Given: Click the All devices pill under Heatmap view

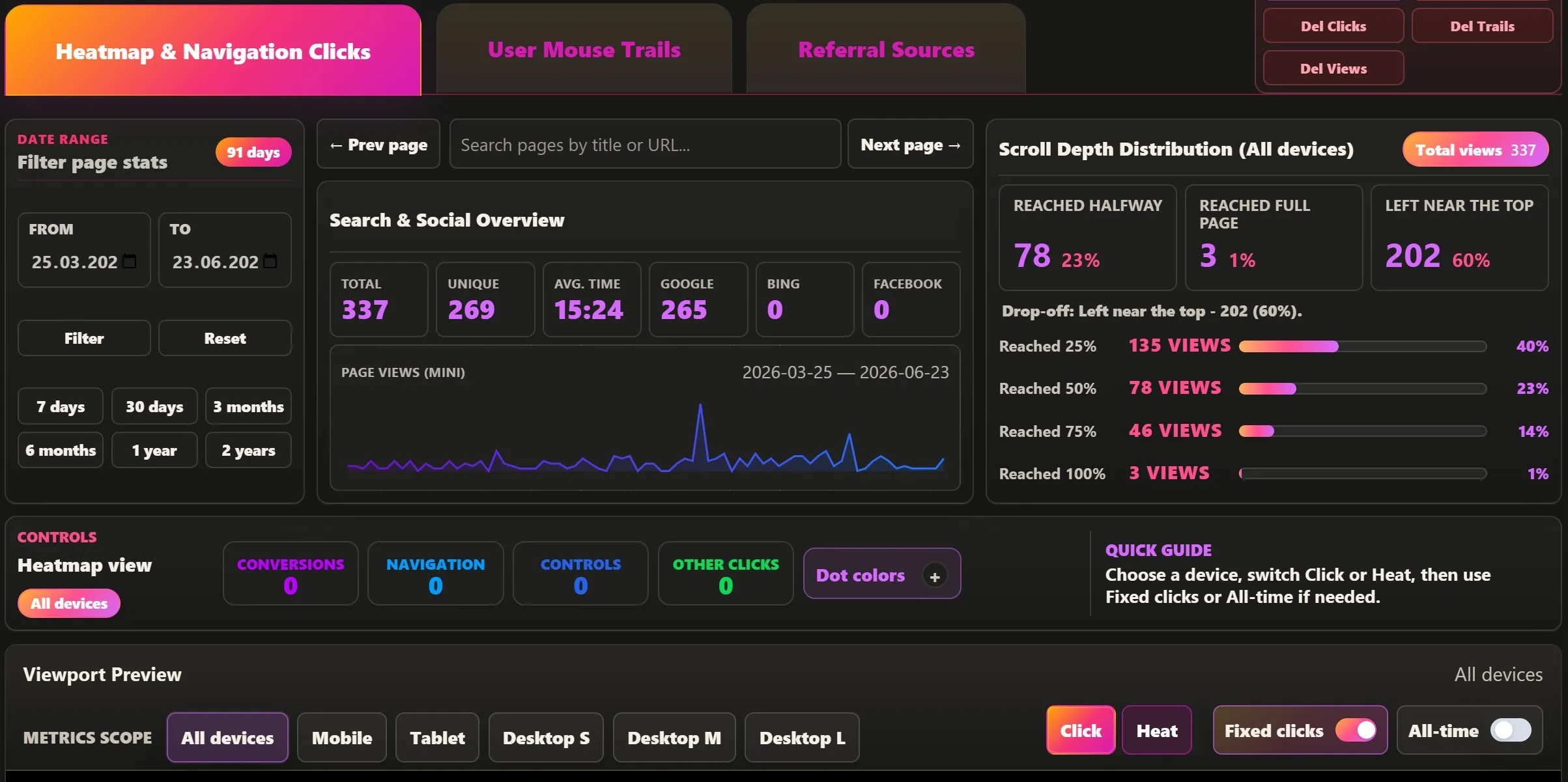Looking at the screenshot, I should pos(69,604).
